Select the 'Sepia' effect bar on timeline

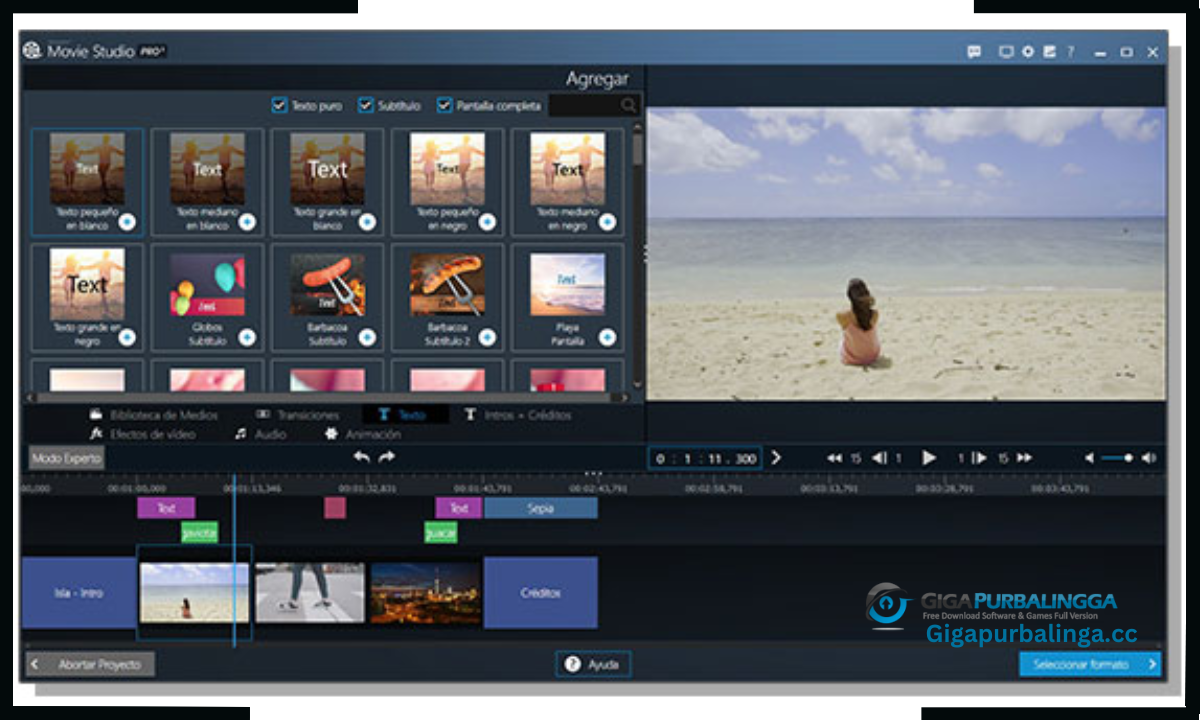tap(541, 508)
